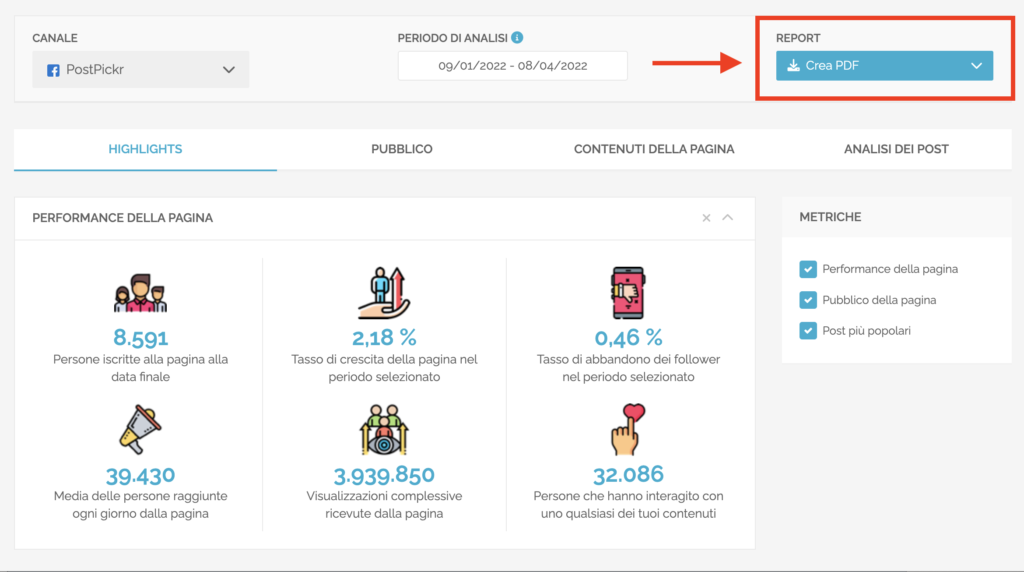Click the thumbs-down phone icon above 0,46 %
Viewport: 1024px width, 572px height.
pyautogui.click(x=628, y=293)
